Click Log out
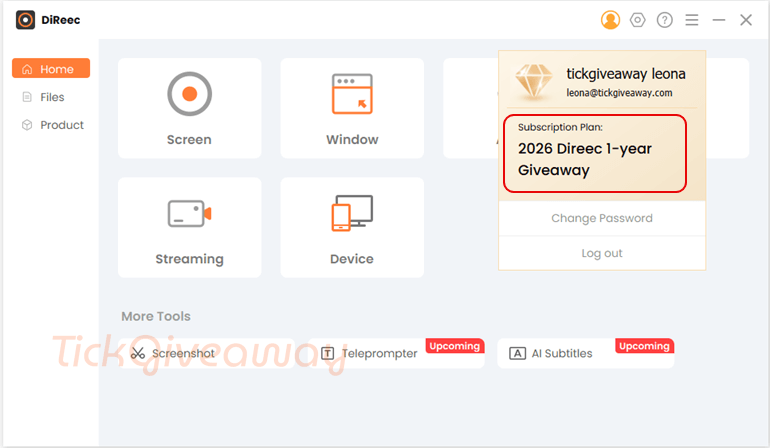This screenshot has height=448, width=770. (x=602, y=253)
